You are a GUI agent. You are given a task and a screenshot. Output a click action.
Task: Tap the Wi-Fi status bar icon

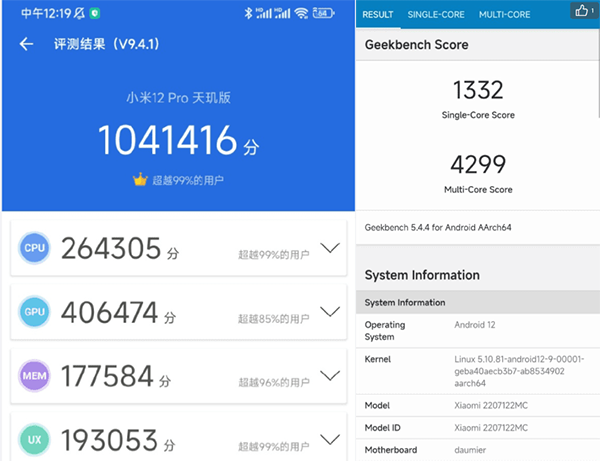[x=302, y=13]
